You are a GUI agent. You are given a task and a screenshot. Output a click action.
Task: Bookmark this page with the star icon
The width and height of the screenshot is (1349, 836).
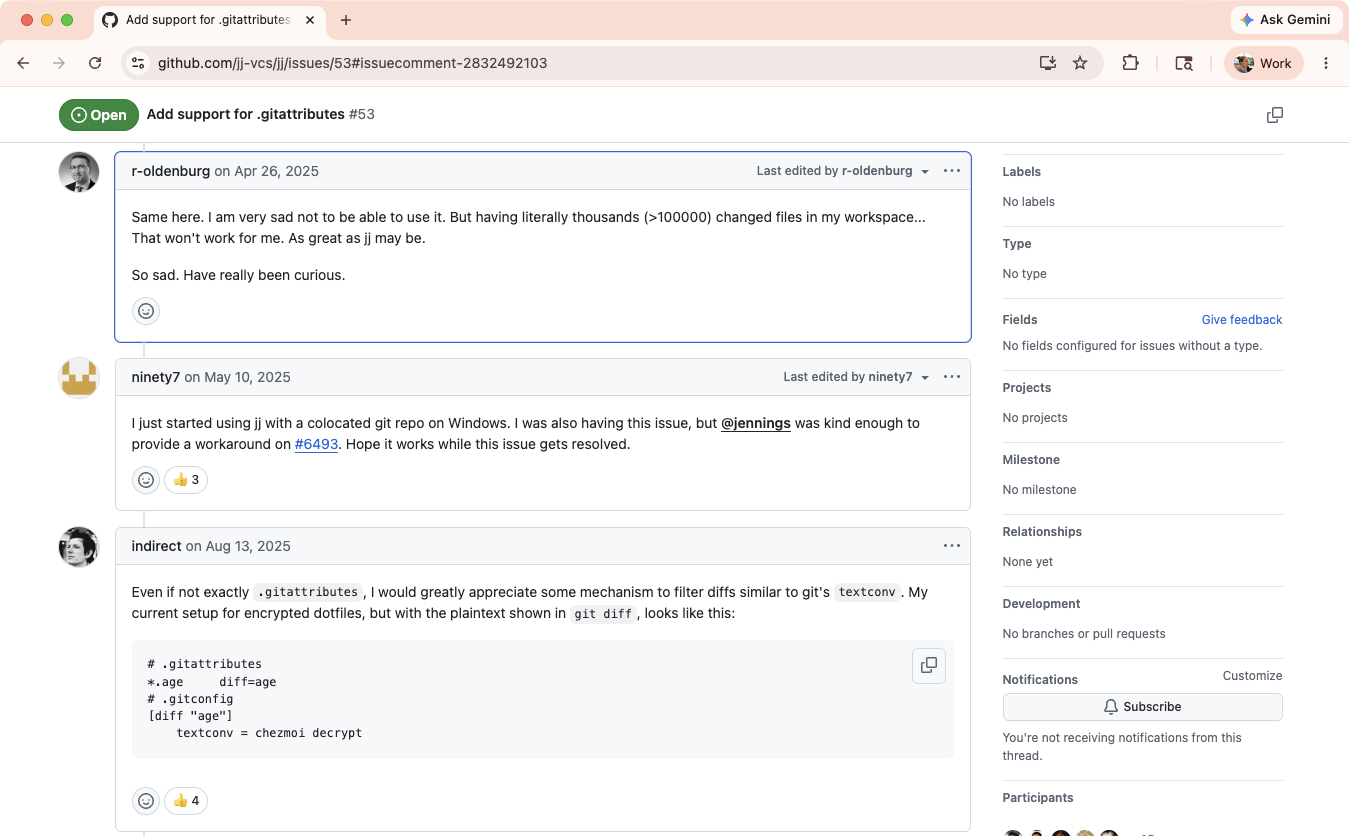coord(1080,63)
